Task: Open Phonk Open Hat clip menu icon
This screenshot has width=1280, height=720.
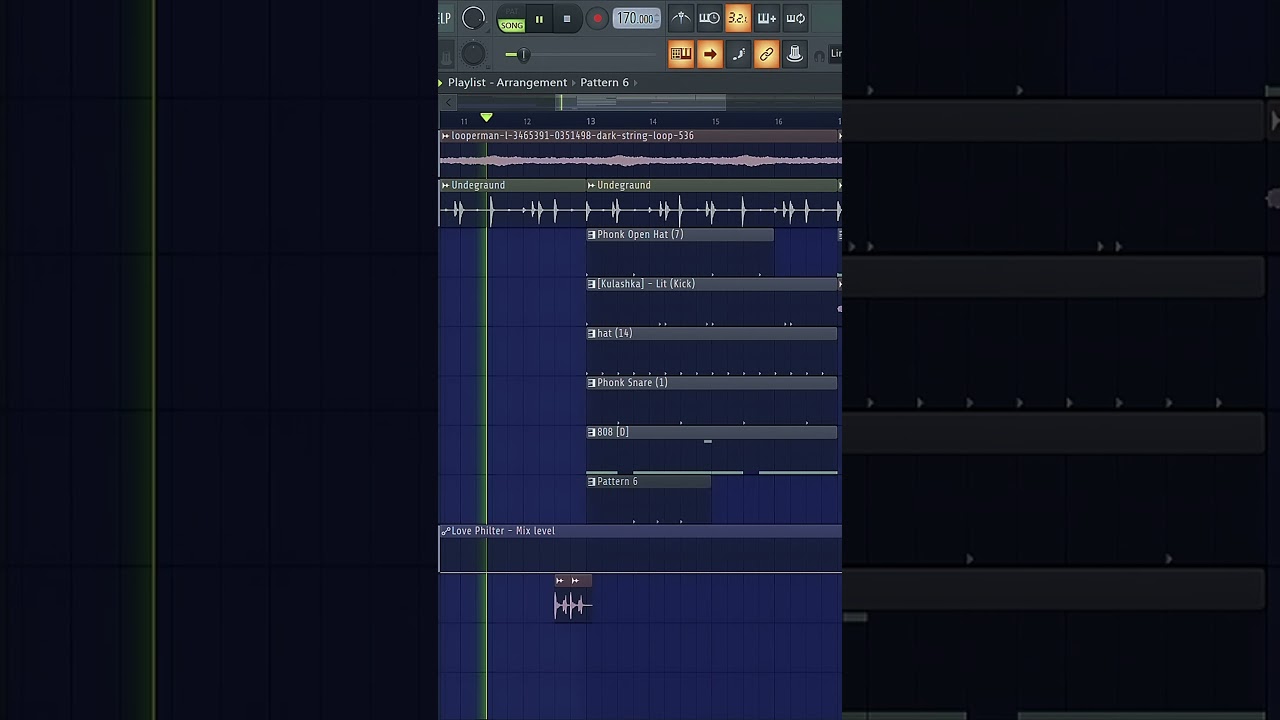Action: [x=591, y=235]
